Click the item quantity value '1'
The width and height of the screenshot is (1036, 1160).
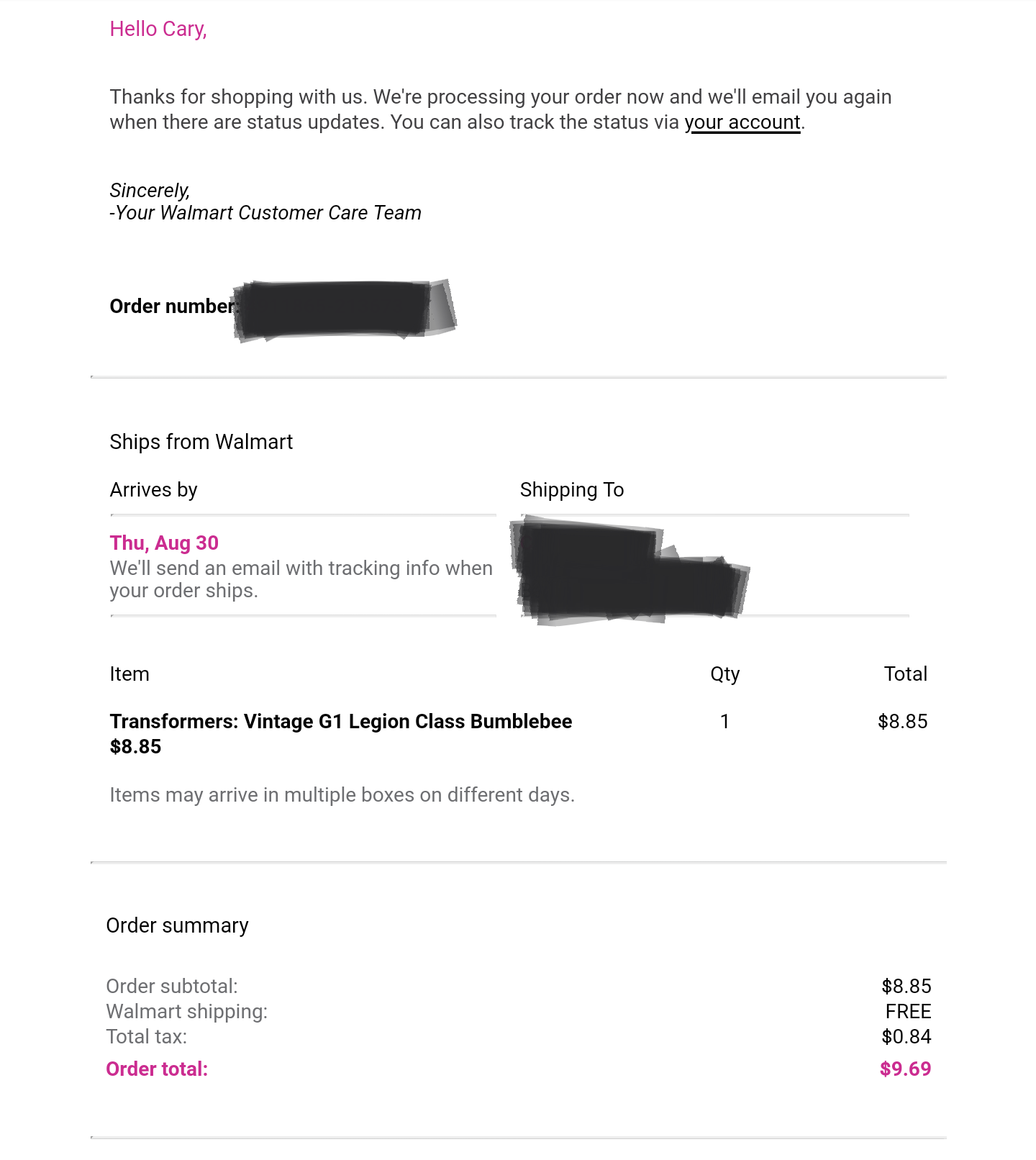(x=724, y=722)
